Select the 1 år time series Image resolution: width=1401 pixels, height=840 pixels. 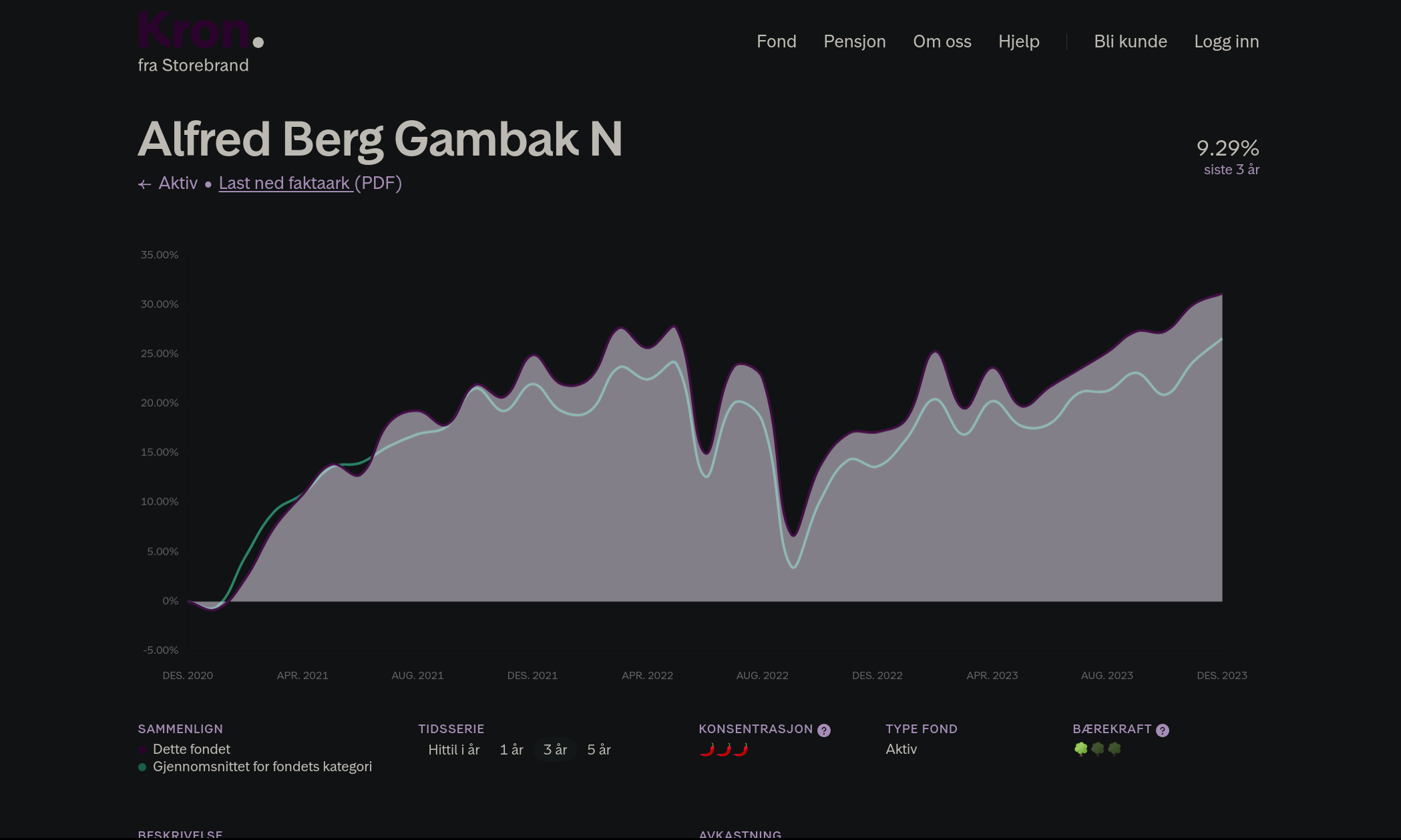pos(511,750)
